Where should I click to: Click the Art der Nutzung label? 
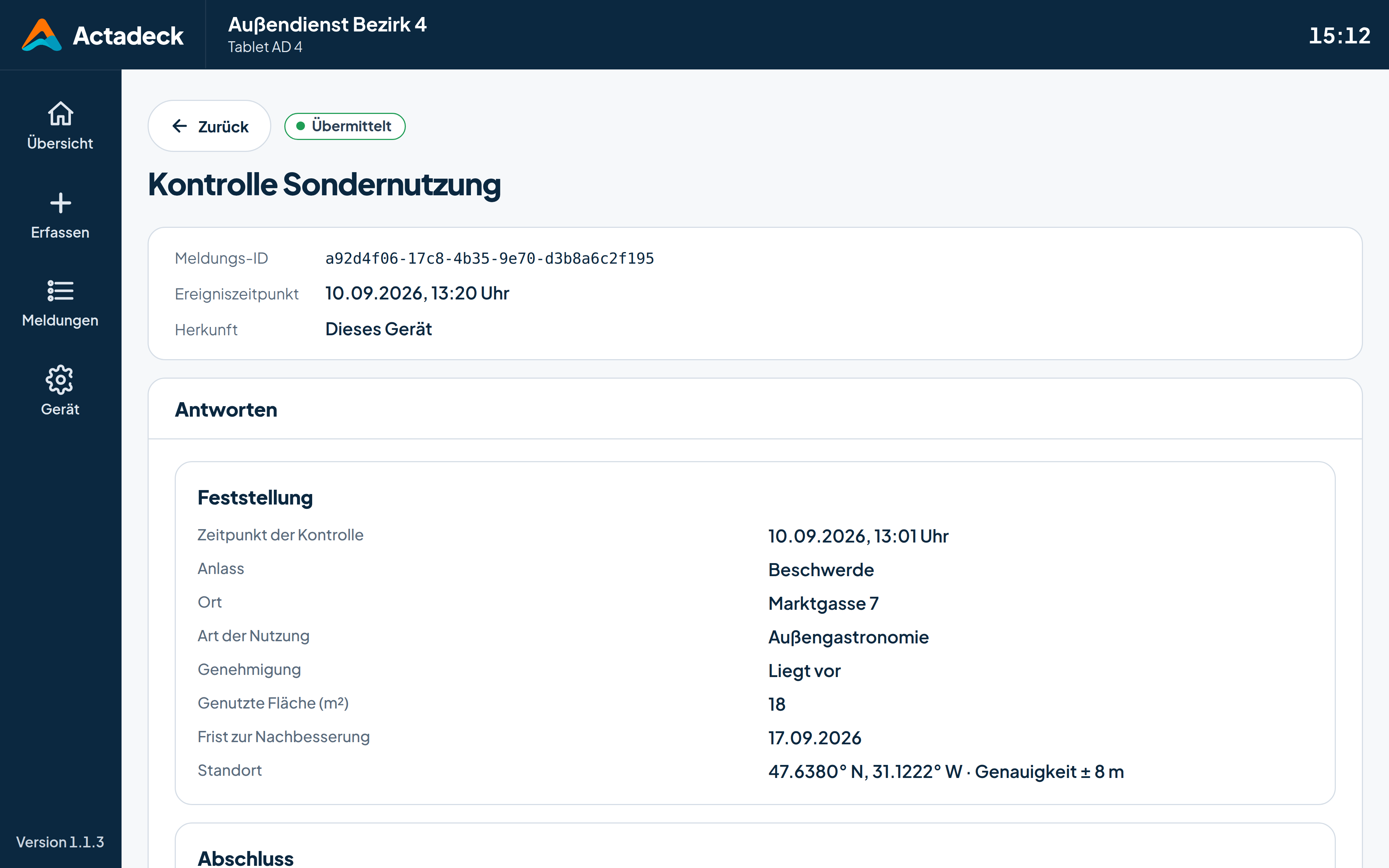pyautogui.click(x=253, y=636)
